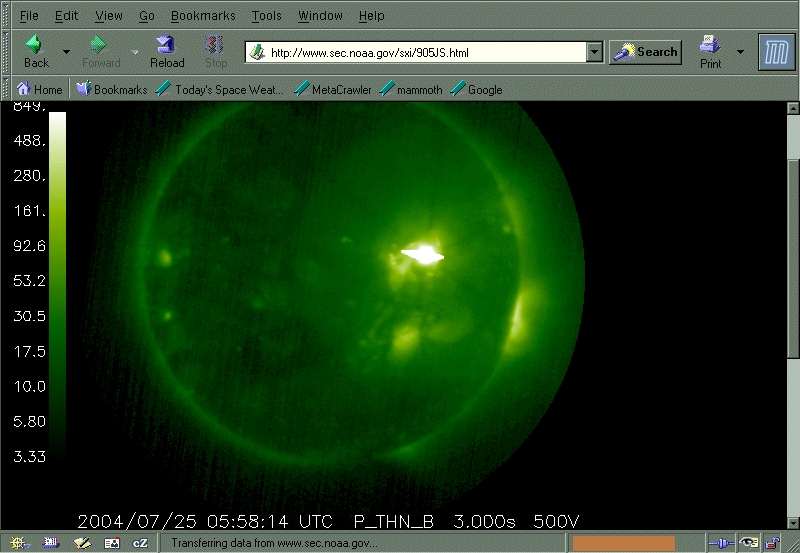Open the Forward history dropdown arrow
The image size is (800, 553).
(x=135, y=52)
